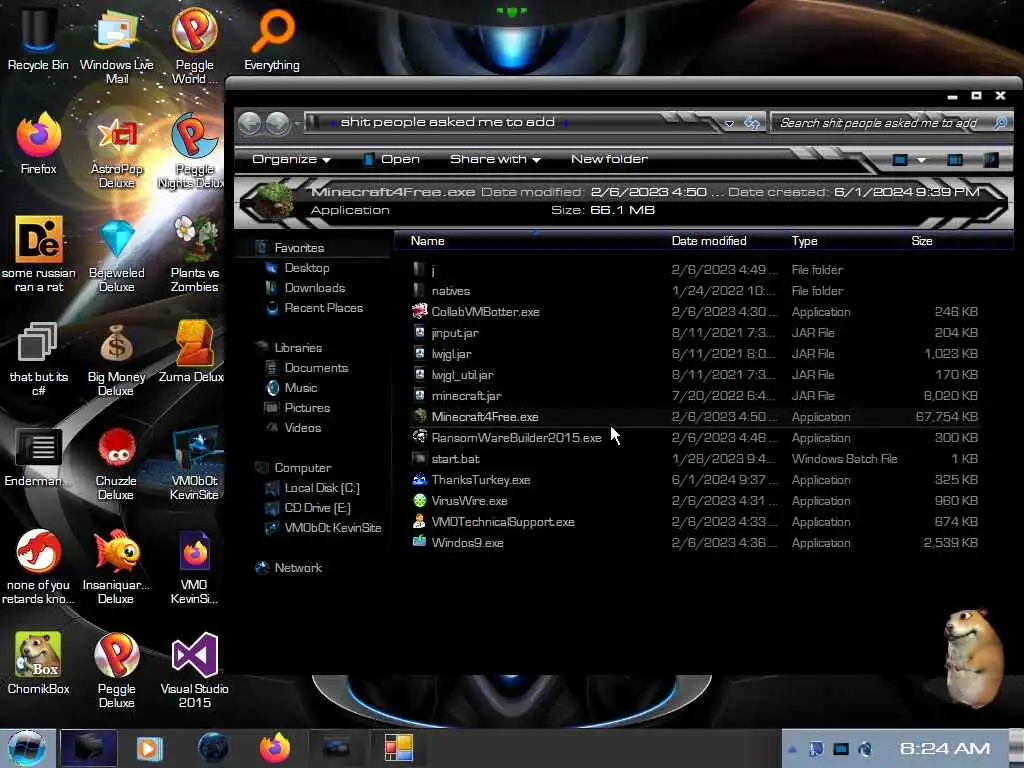The width and height of the screenshot is (1024, 768).
Task: Click the change your view icon
Action: [900, 159]
